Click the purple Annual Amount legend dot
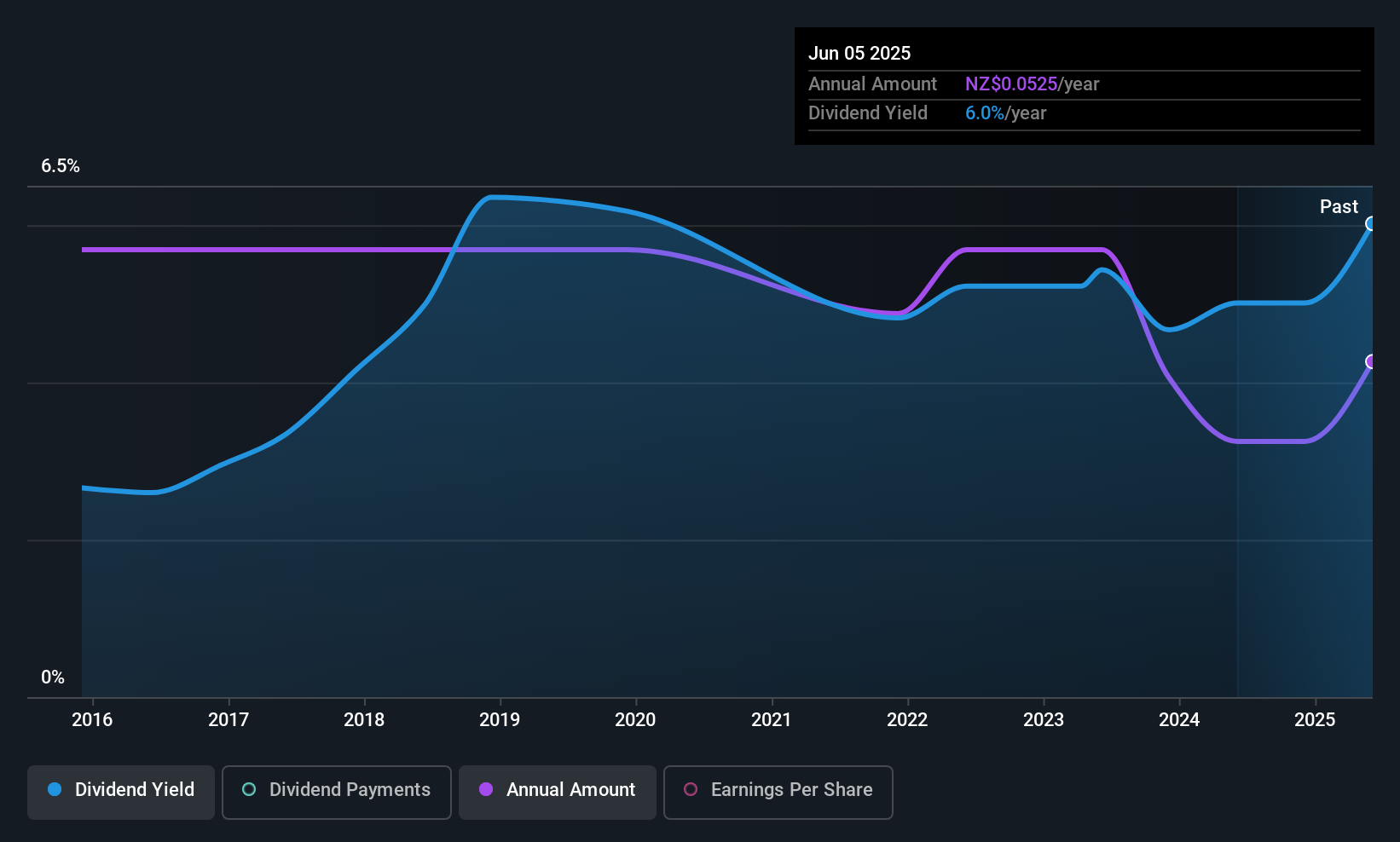This screenshot has height=842, width=1400. click(x=486, y=789)
